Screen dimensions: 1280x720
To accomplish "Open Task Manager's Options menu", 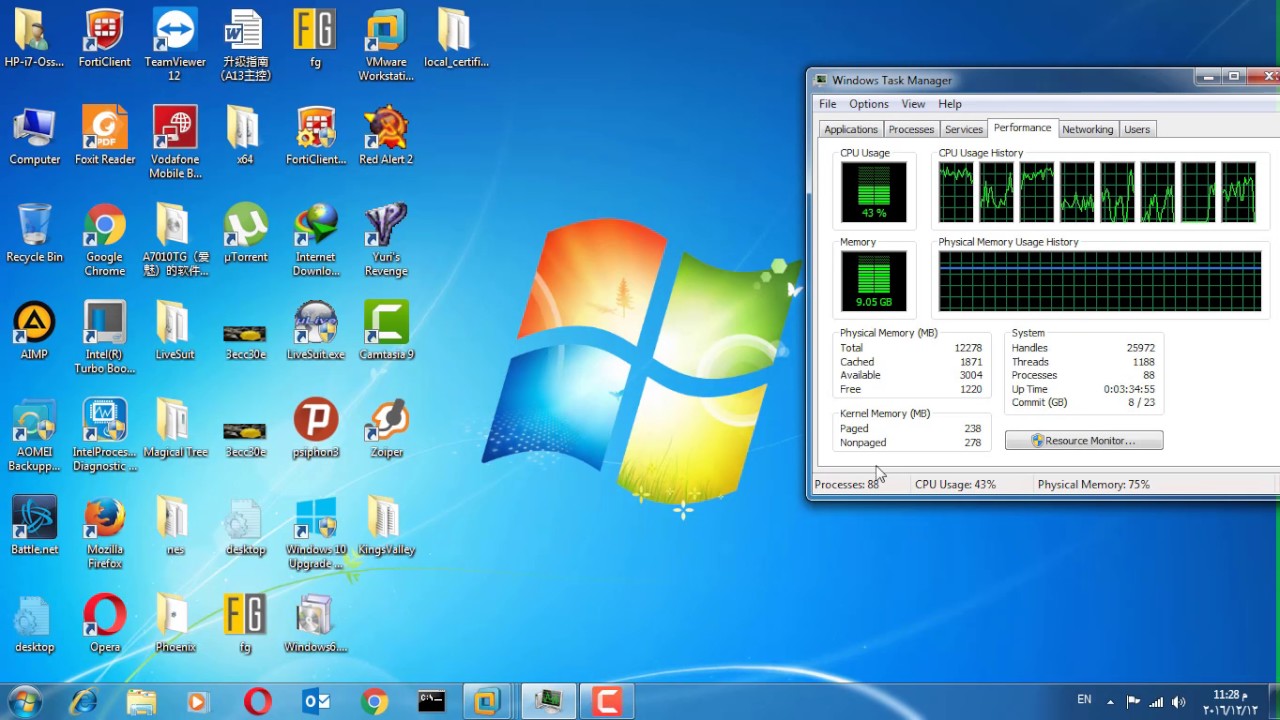I will 869,104.
